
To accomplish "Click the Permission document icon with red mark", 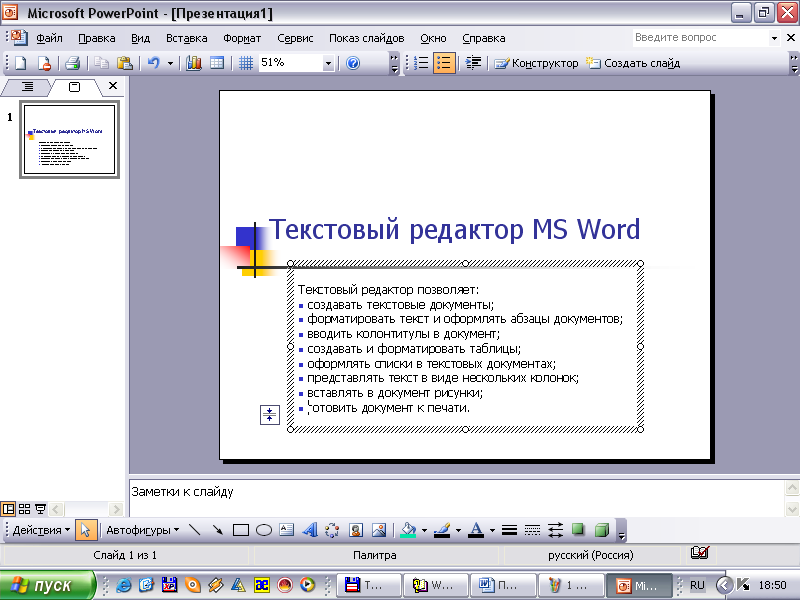I will [x=44, y=63].
